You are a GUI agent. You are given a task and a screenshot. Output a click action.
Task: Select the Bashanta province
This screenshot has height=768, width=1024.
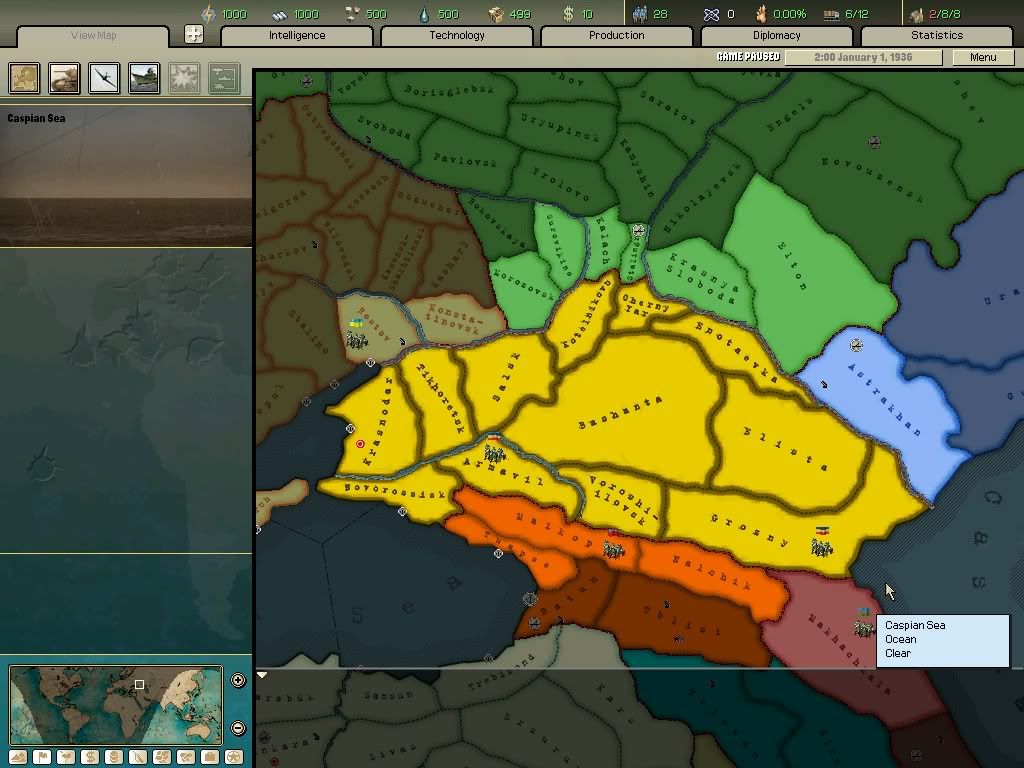(620, 413)
